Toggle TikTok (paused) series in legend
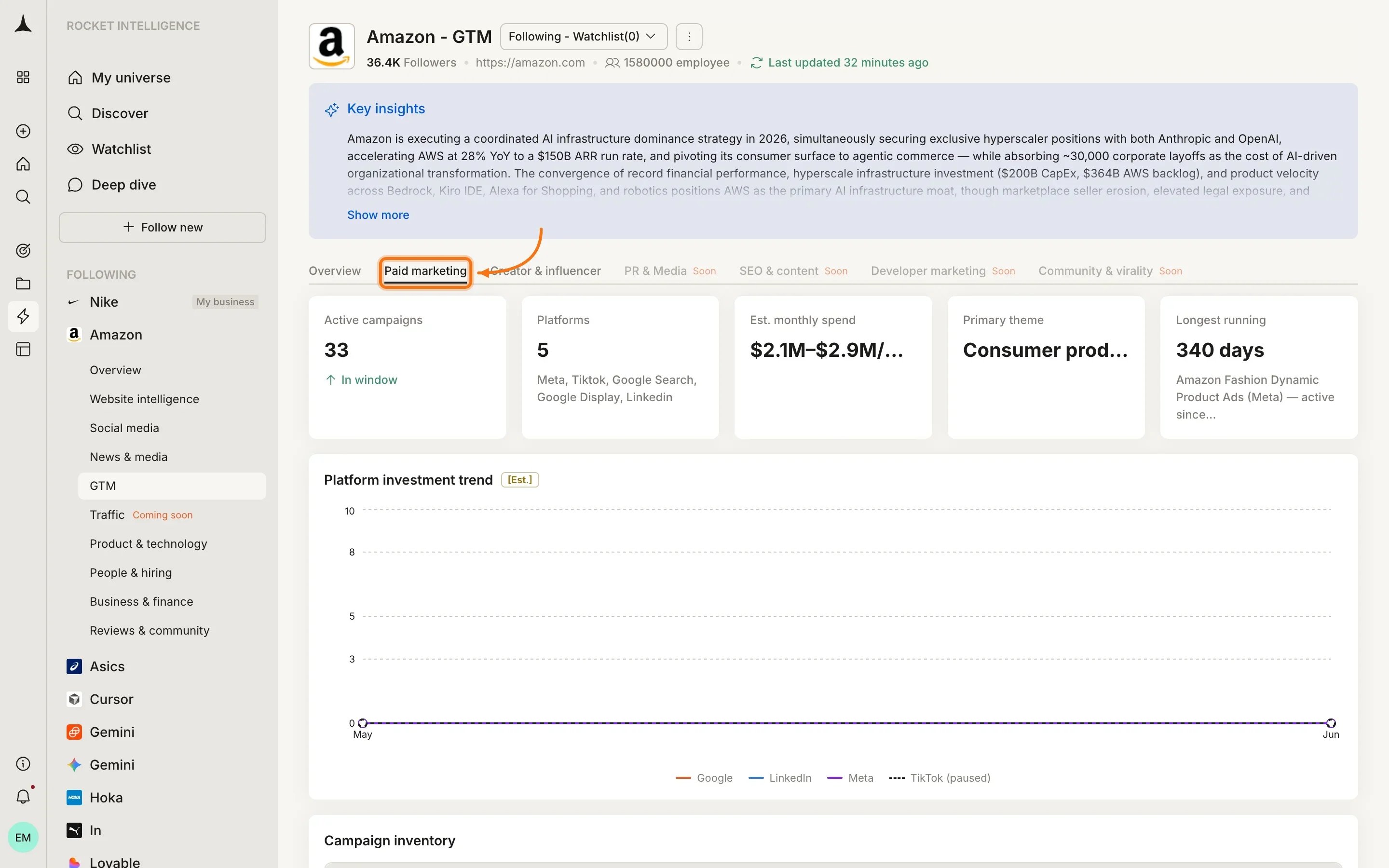This screenshot has width=1389, height=868. point(940,778)
